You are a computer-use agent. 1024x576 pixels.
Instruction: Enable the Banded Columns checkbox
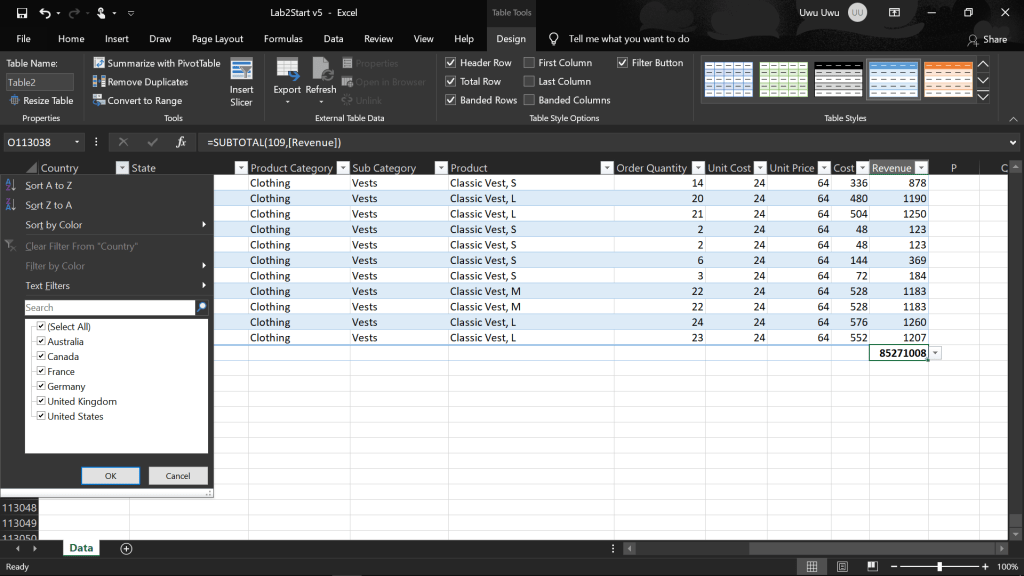[529, 101]
